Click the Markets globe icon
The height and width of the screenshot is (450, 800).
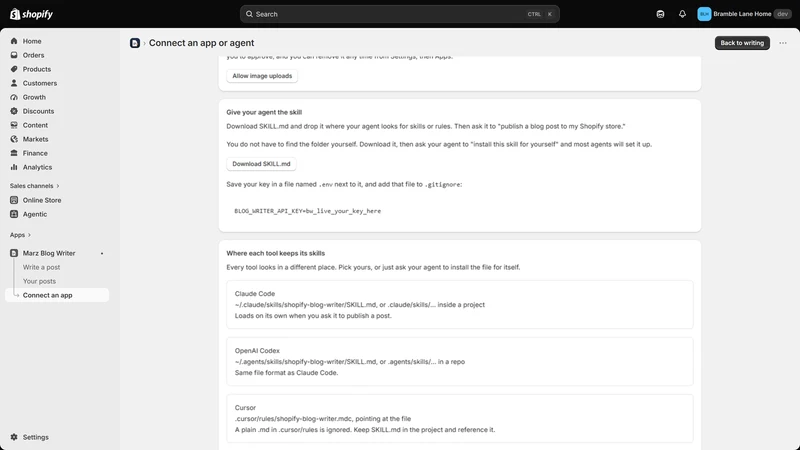(x=14, y=139)
